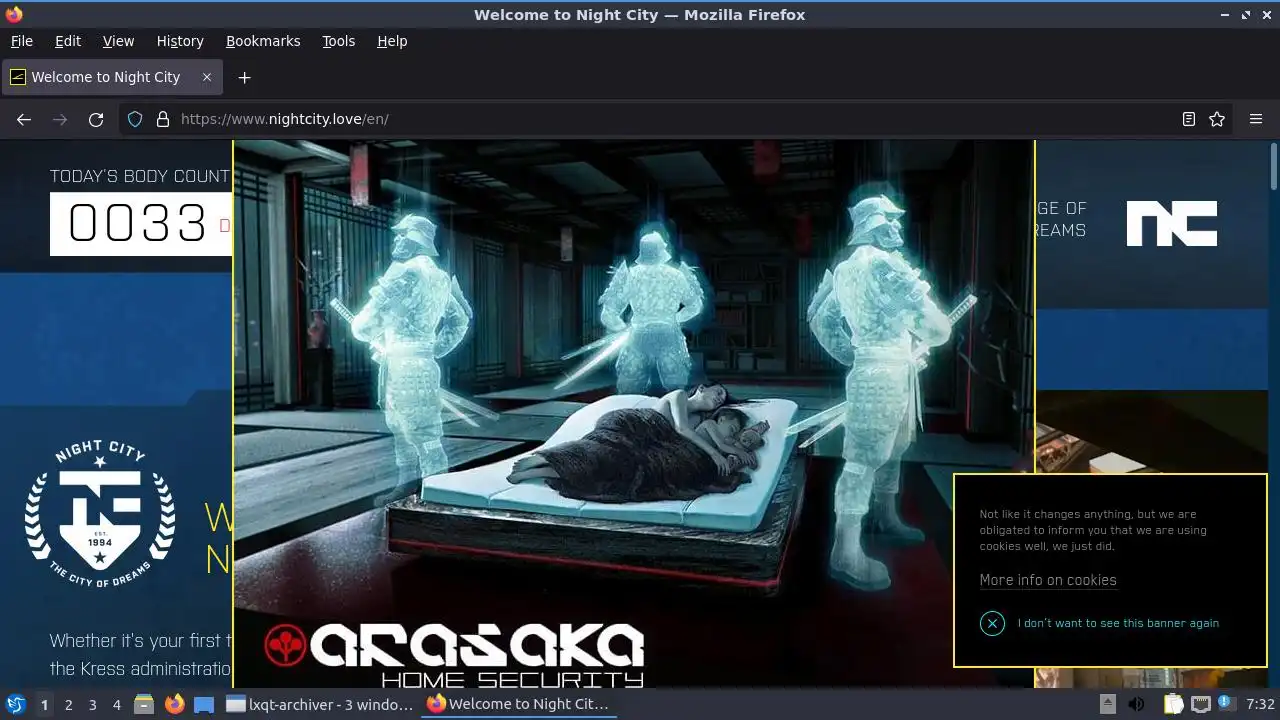Image resolution: width=1280 pixels, height=720 pixels.
Task: Open tracking protection shield info
Action: pyautogui.click(x=135, y=119)
